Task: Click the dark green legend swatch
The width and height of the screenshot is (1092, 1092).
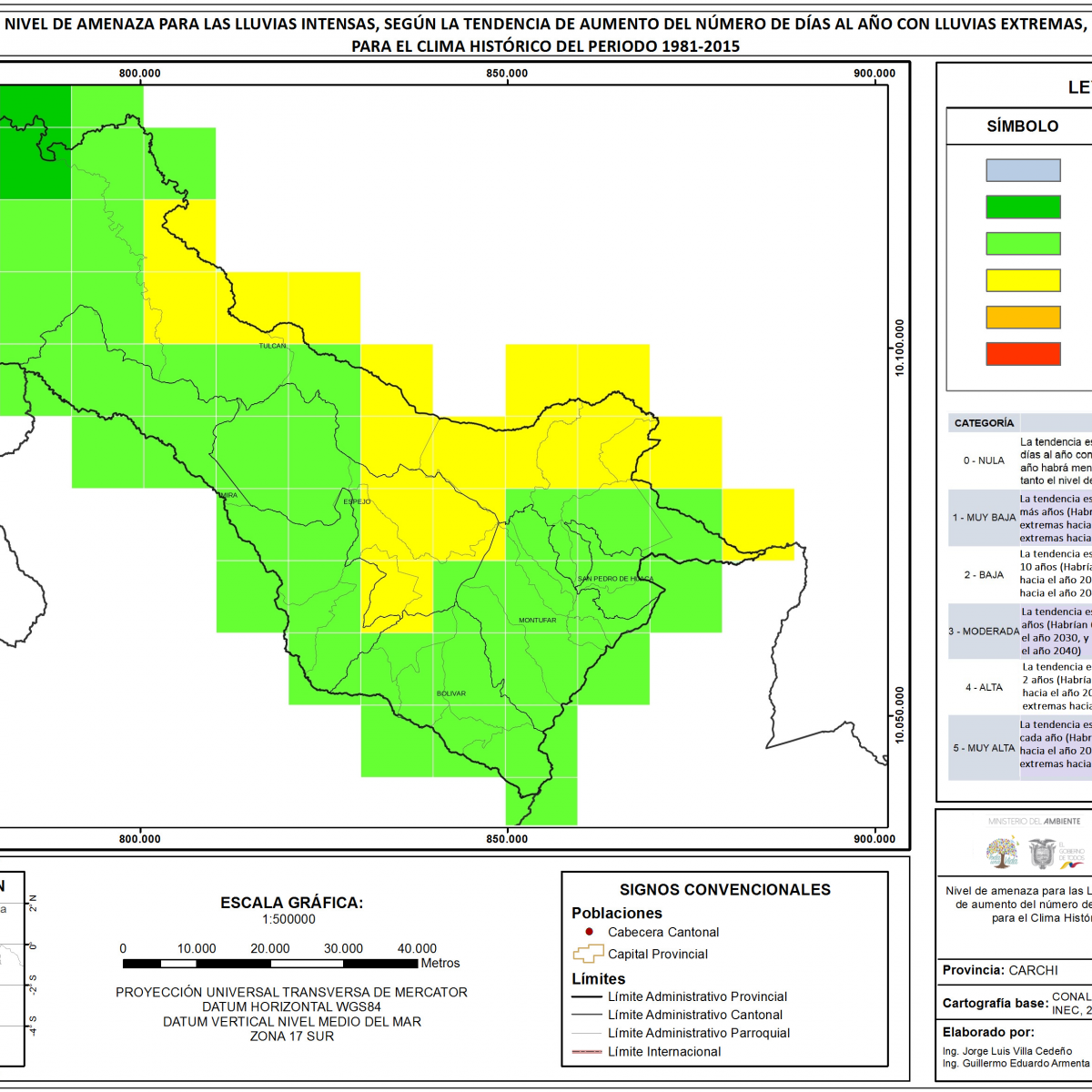Action: (1023, 207)
